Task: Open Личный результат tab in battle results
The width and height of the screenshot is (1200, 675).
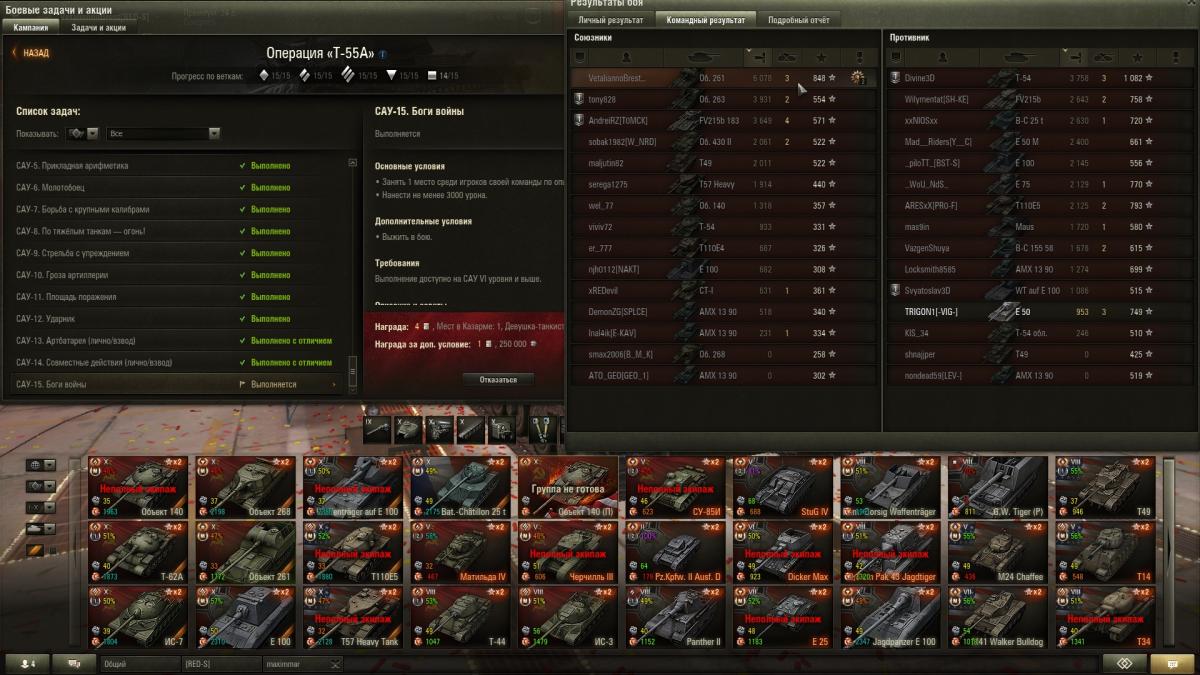Action: (x=610, y=20)
